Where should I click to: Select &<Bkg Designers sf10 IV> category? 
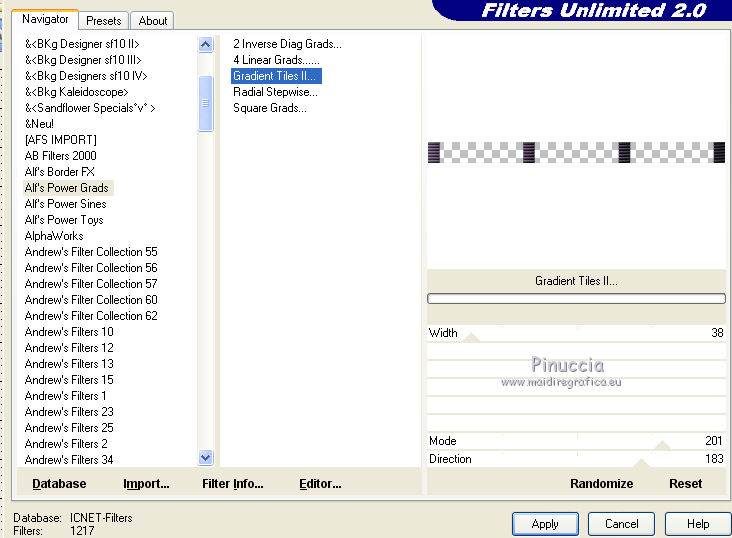[x=86, y=76]
